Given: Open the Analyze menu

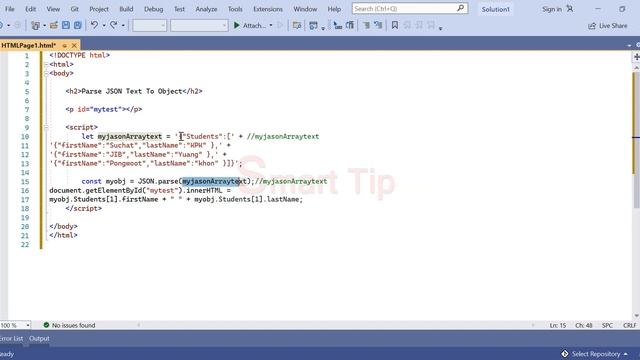Looking at the screenshot, I should tap(206, 9).
